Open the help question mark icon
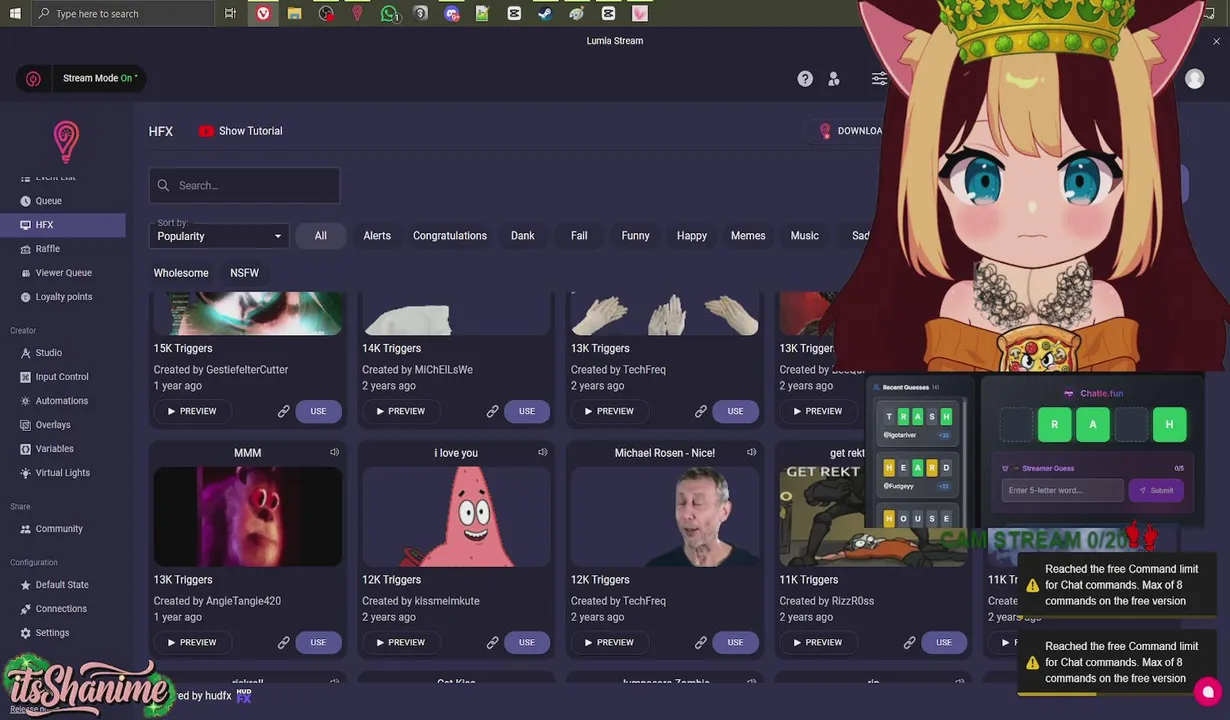The height and width of the screenshot is (720, 1230). (x=805, y=79)
